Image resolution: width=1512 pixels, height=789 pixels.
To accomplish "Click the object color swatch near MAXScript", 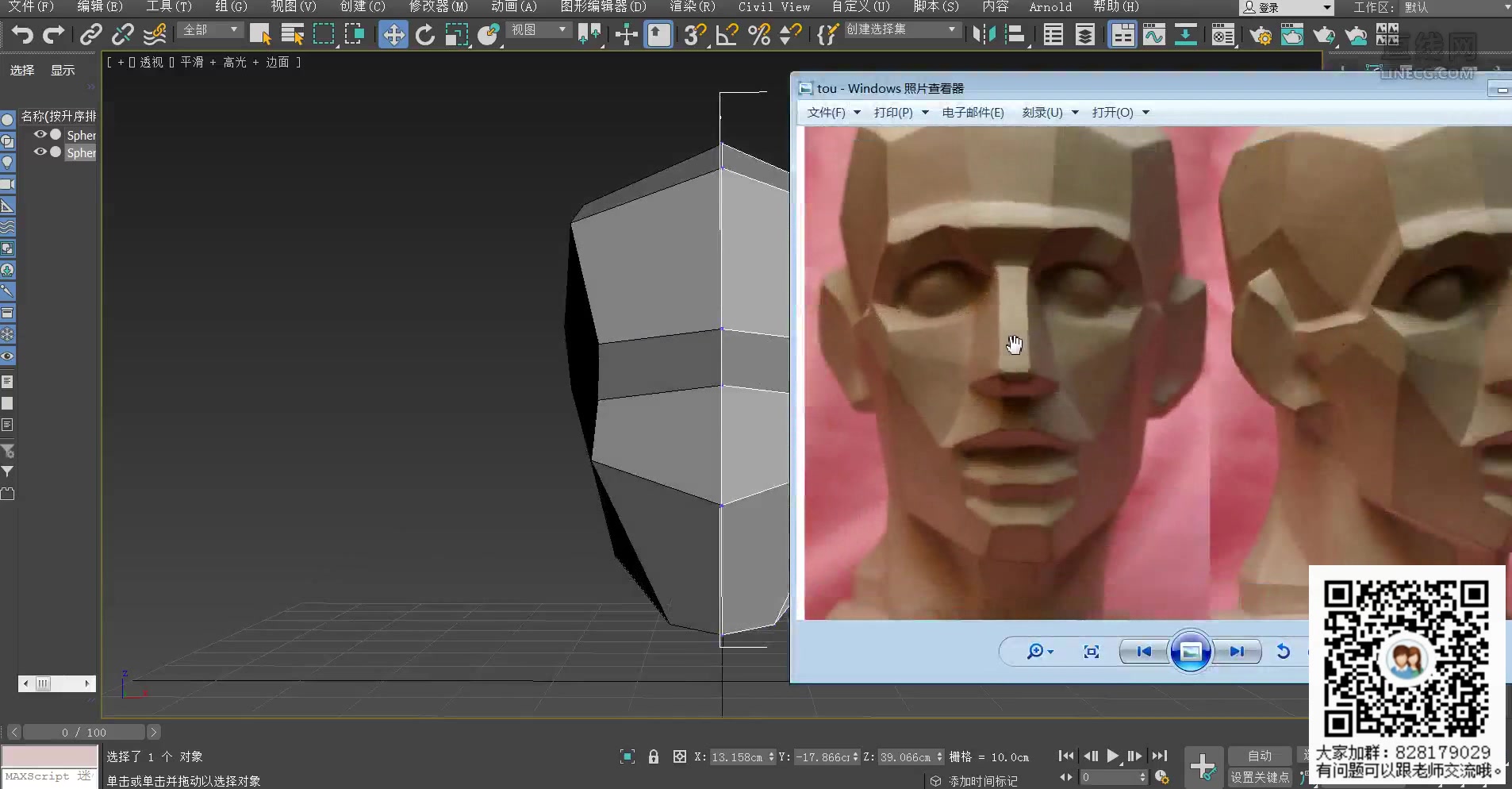I will coord(49,756).
